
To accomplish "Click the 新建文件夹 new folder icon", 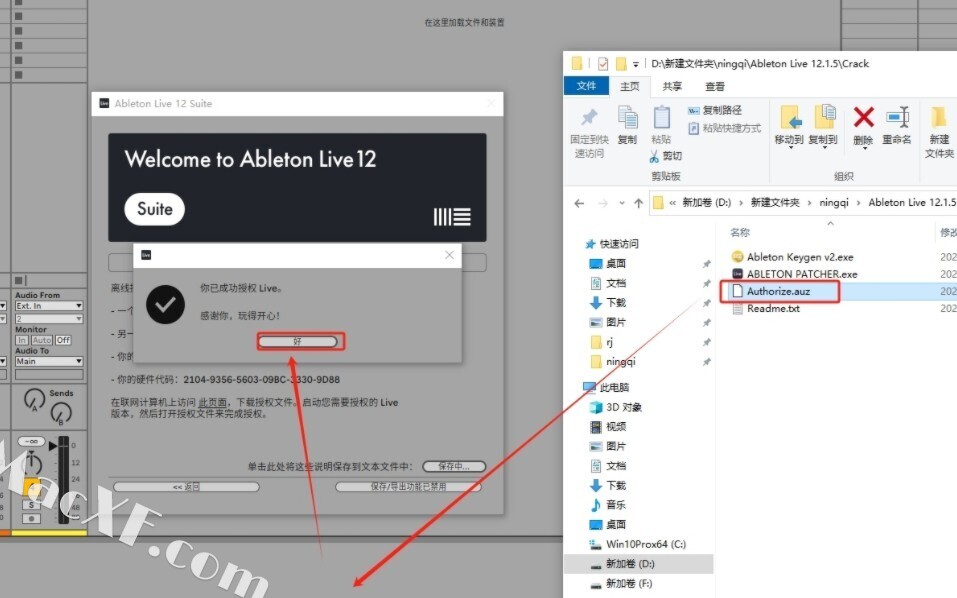I will 939,117.
